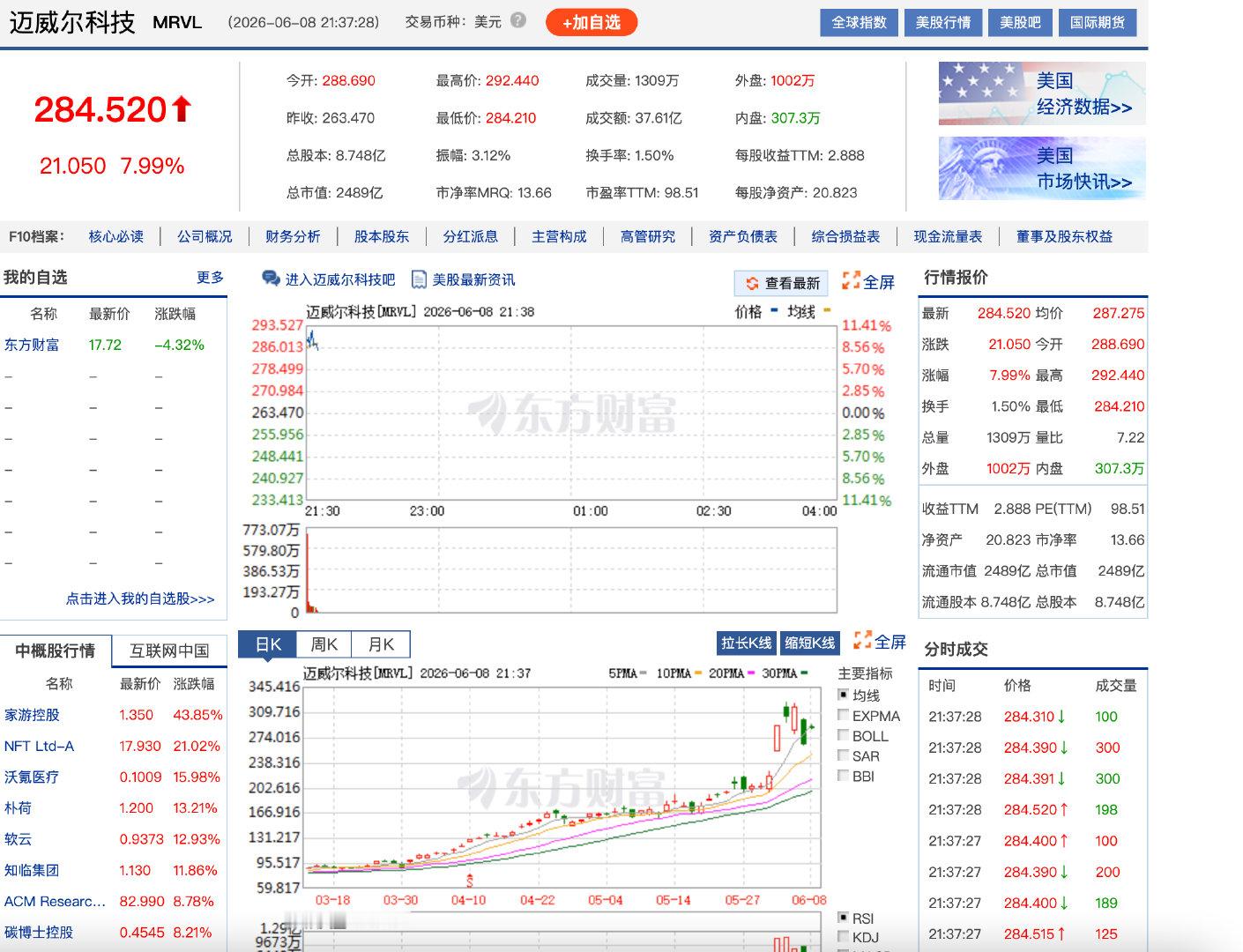Open the 朴荷 stock link
Viewport: 1243px width, 952px height.
click(x=18, y=807)
